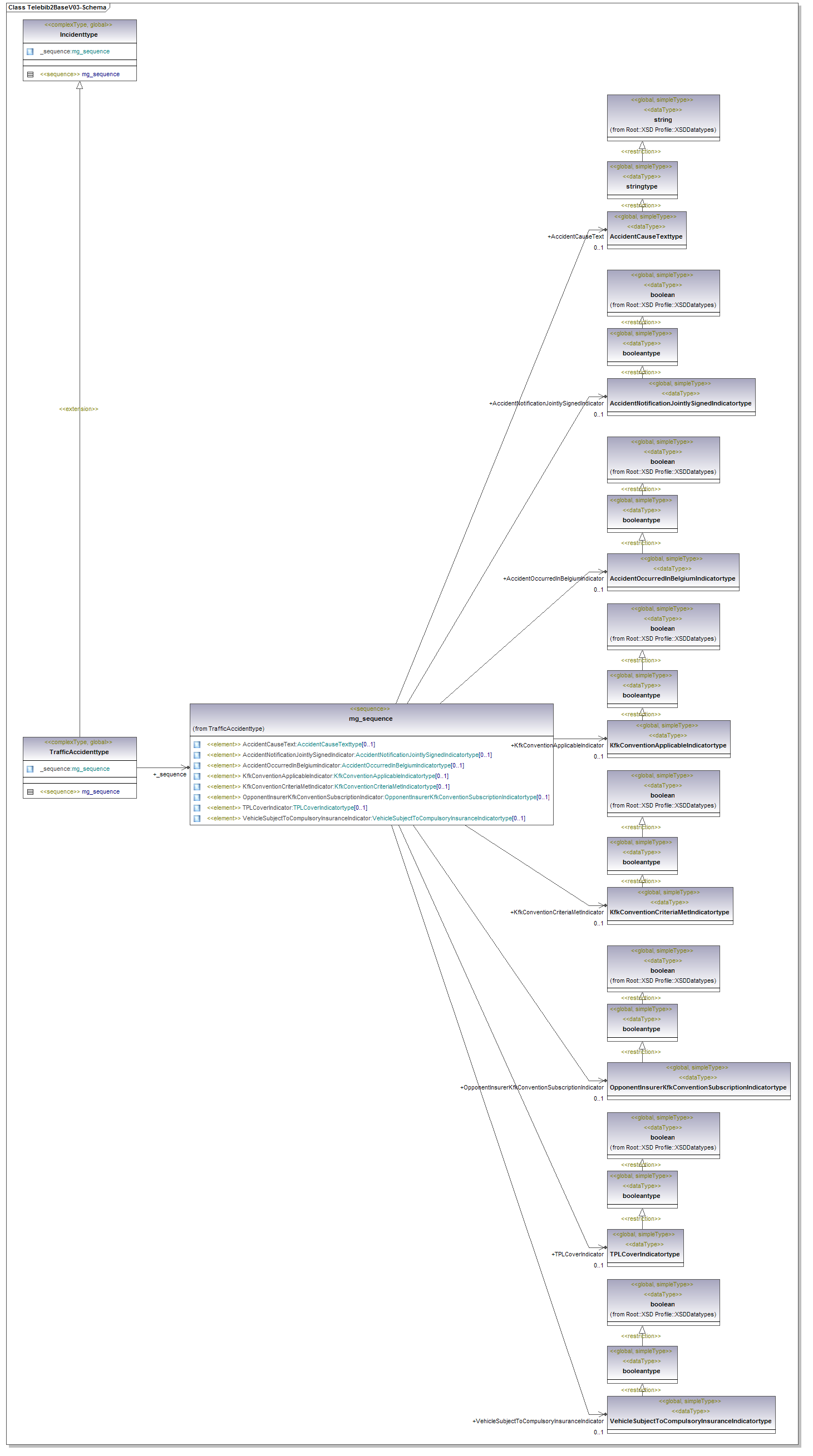
Task: Click the VehicleSubjectToCompulsoryInsuranceIndicatortype datatype box
Action: click(691, 1415)
